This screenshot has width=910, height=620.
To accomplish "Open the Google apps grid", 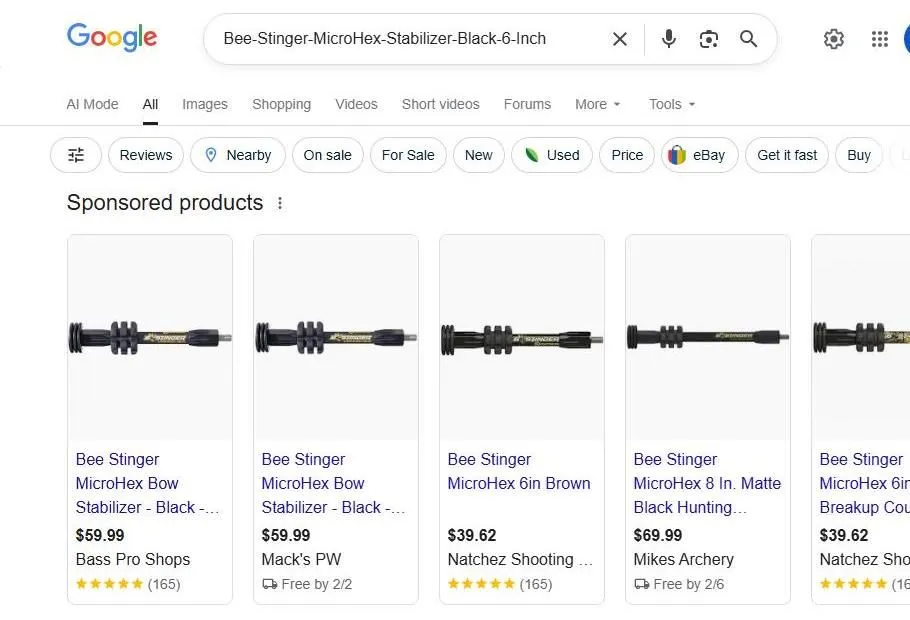I will 879,39.
